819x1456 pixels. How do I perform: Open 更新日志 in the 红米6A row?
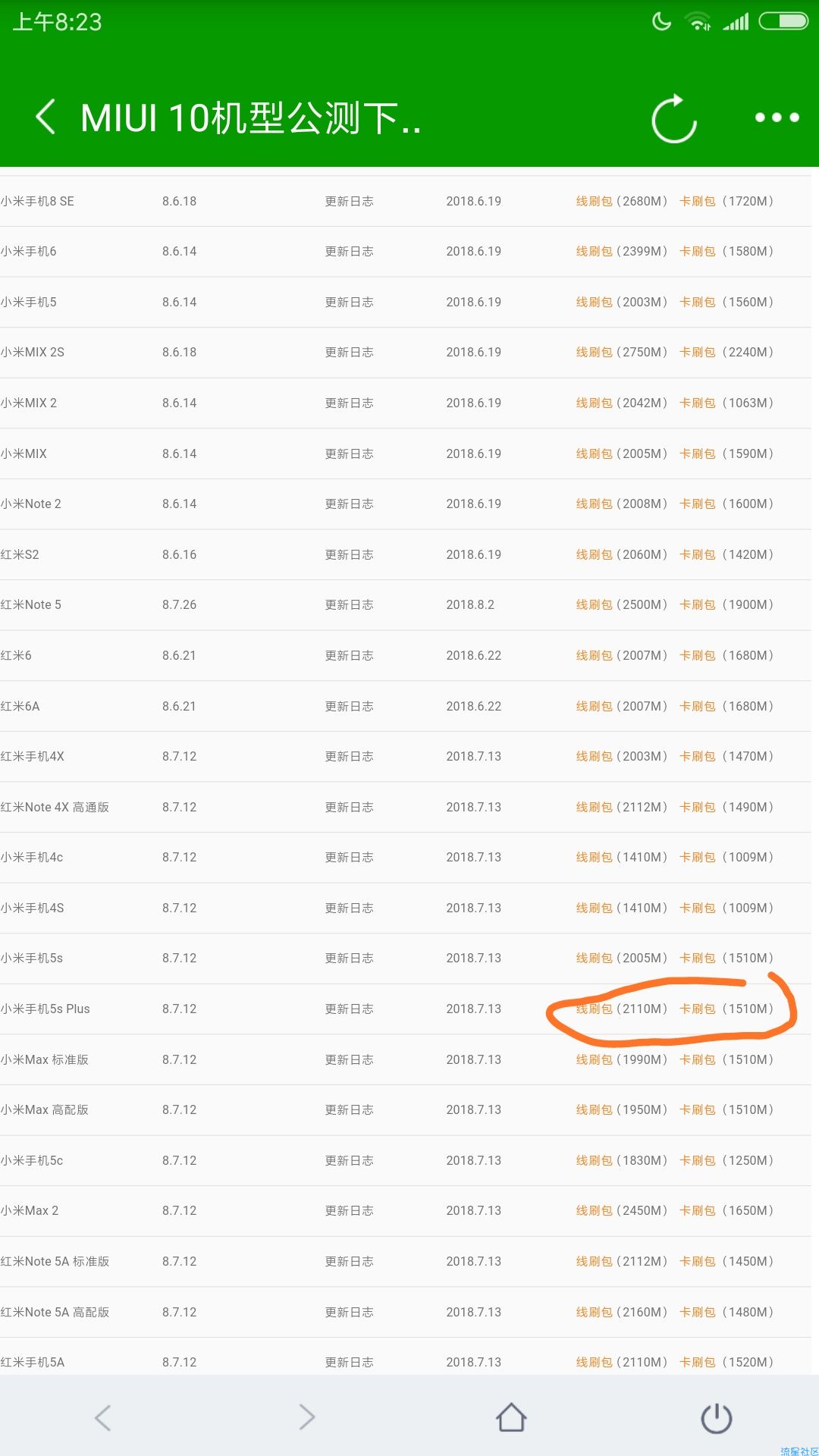click(349, 706)
